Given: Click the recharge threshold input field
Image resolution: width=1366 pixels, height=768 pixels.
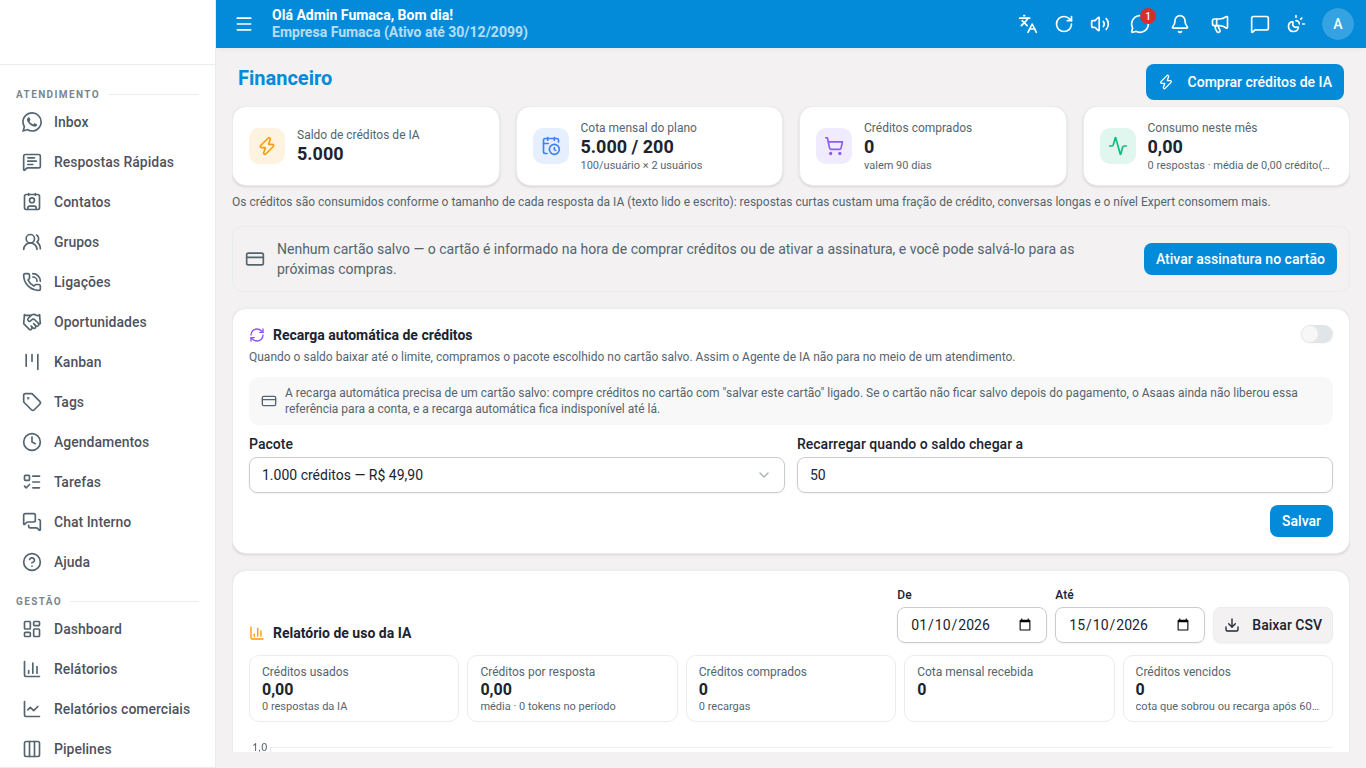Looking at the screenshot, I should coord(1065,475).
